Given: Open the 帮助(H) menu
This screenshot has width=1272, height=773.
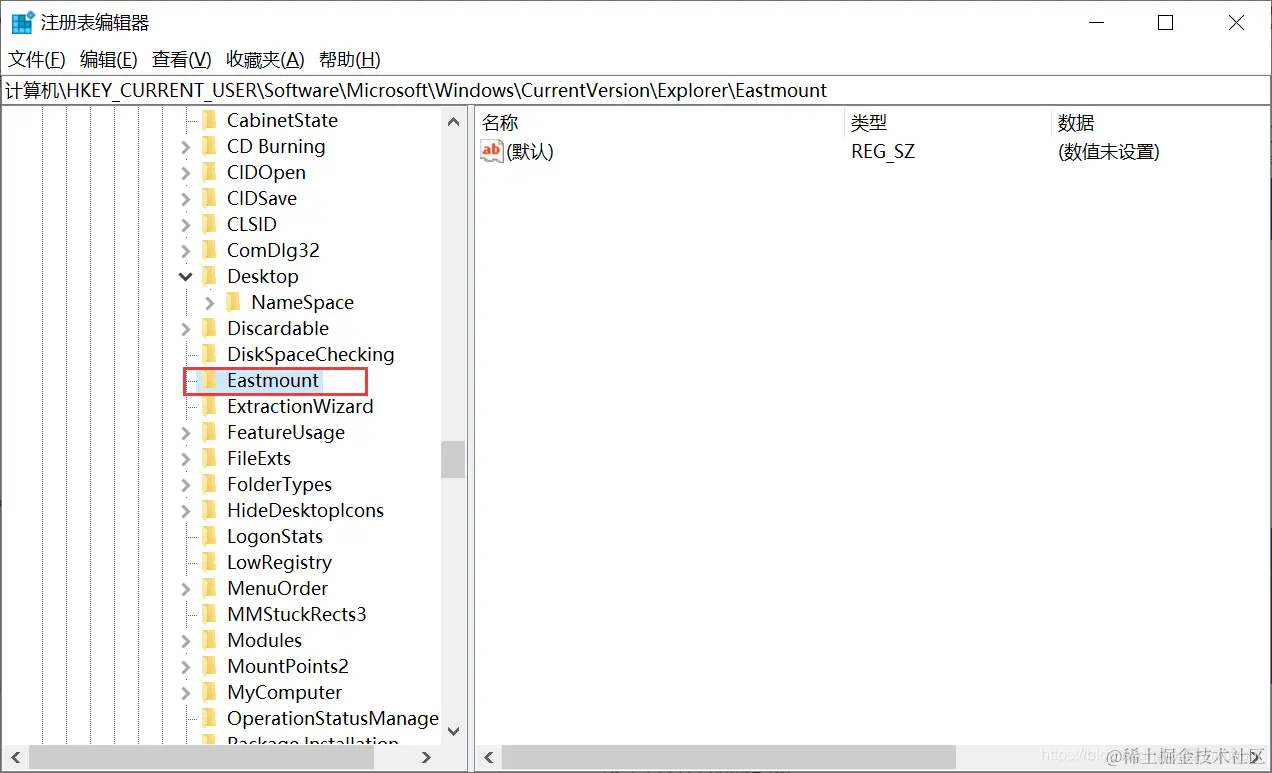Looking at the screenshot, I should click(x=349, y=60).
